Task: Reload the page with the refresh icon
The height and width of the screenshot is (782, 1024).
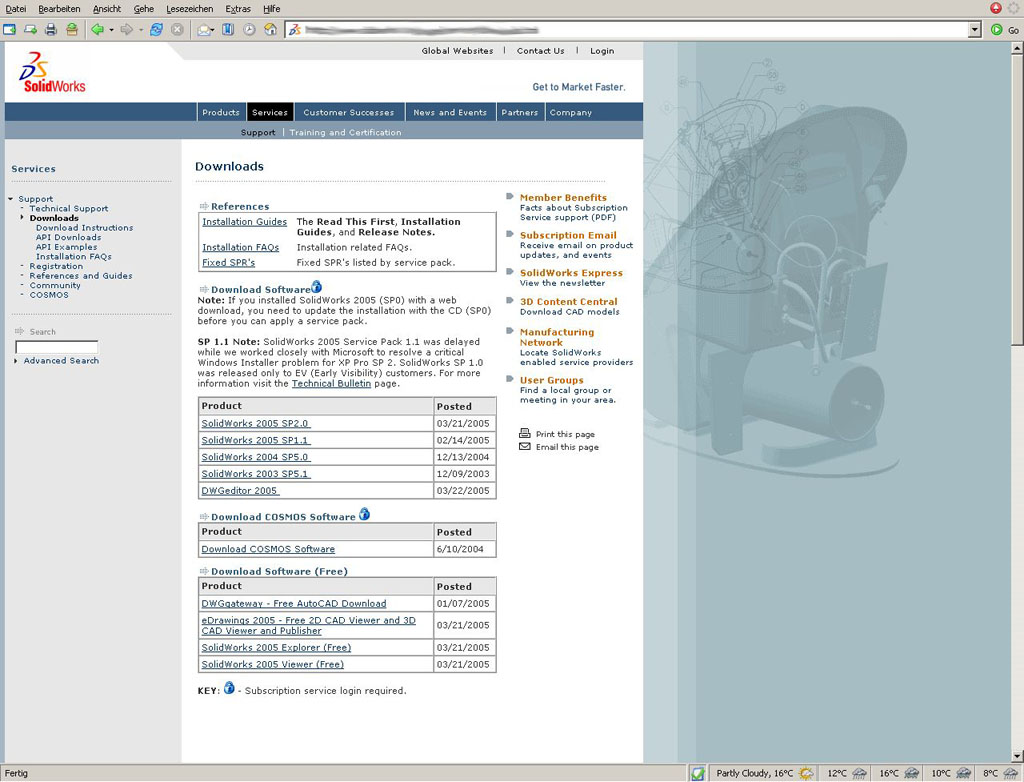Action: (x=156, y=29)
